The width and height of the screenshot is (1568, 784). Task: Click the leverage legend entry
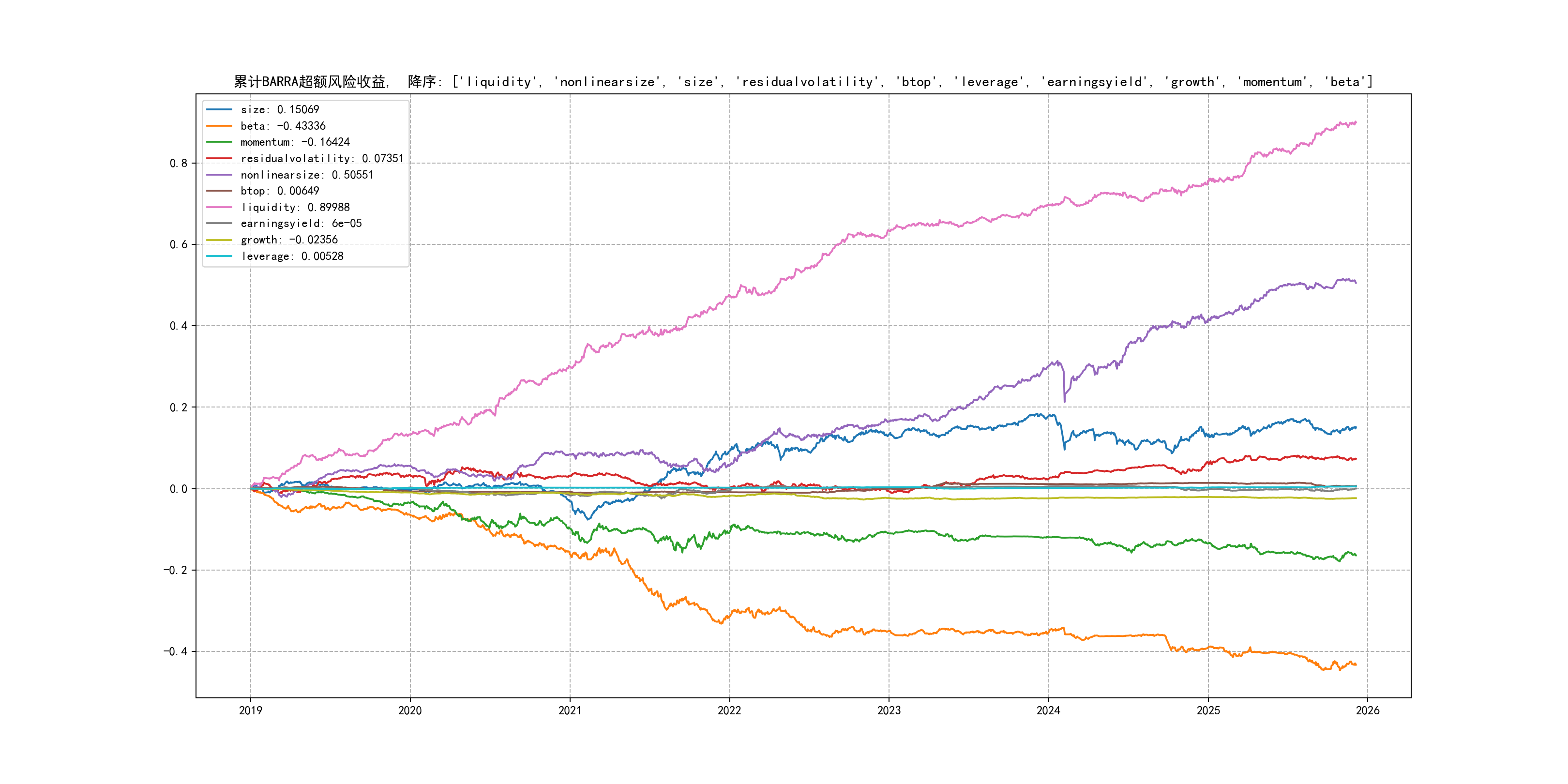292,256
